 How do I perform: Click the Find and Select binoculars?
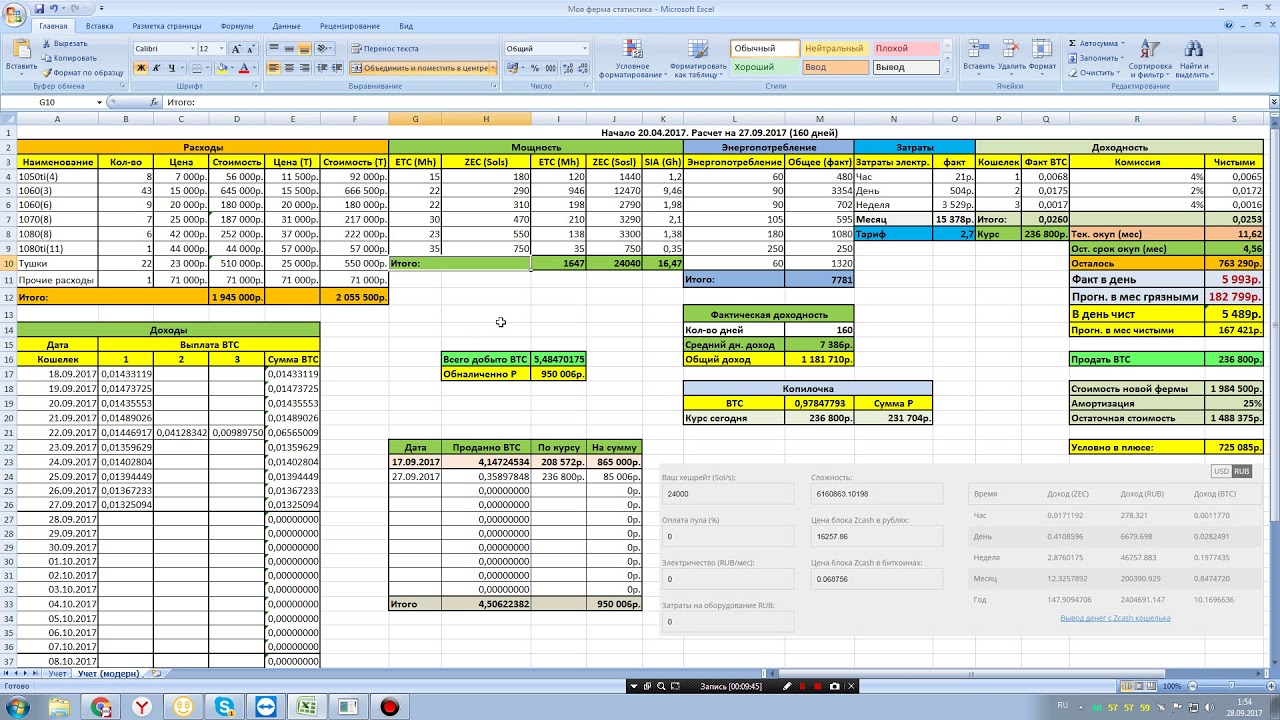pyautogui.click(x=1192, y=58)
